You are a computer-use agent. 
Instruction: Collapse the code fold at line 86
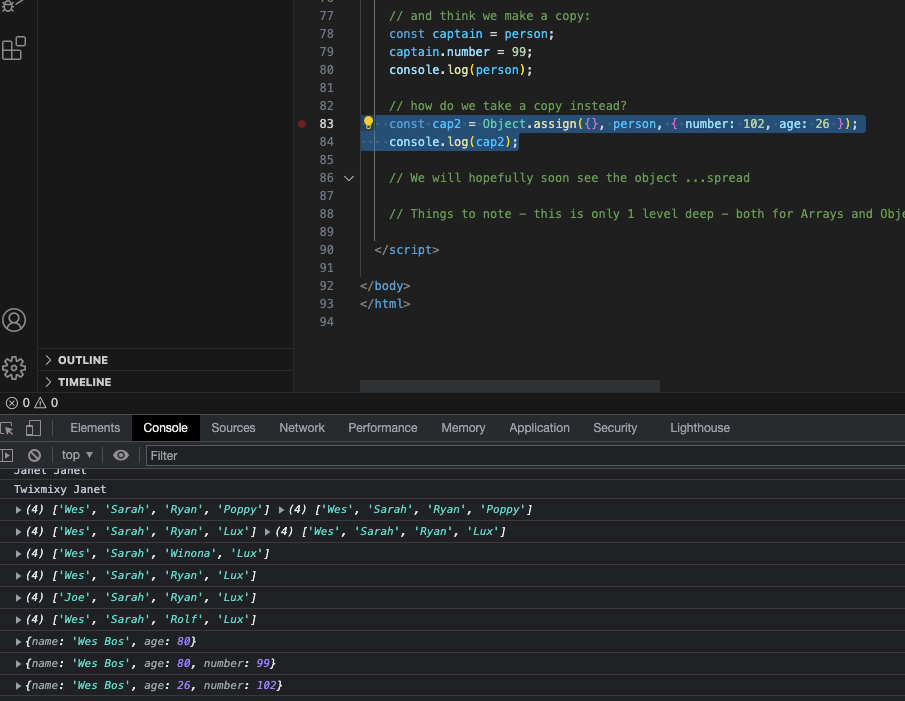coord(348,178)
